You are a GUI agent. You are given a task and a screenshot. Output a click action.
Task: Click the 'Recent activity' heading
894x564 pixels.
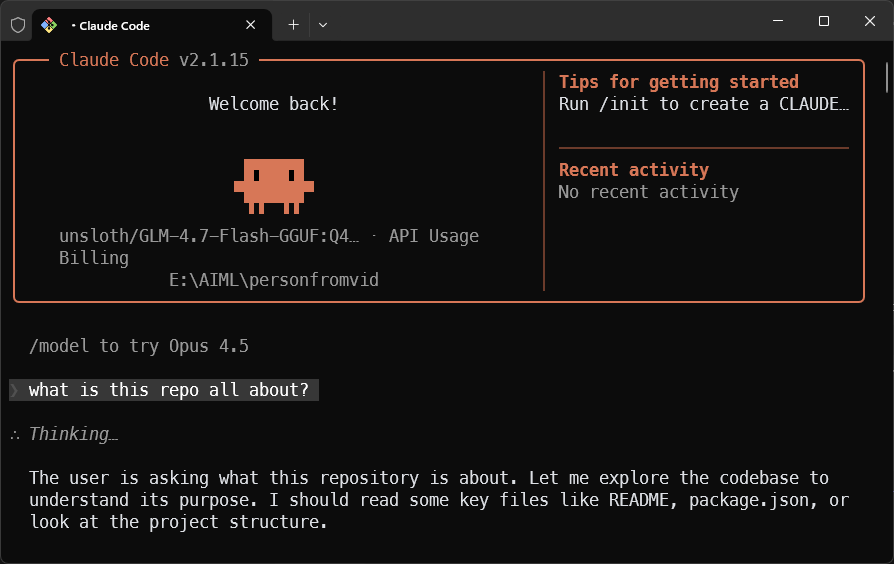point(633,170)
